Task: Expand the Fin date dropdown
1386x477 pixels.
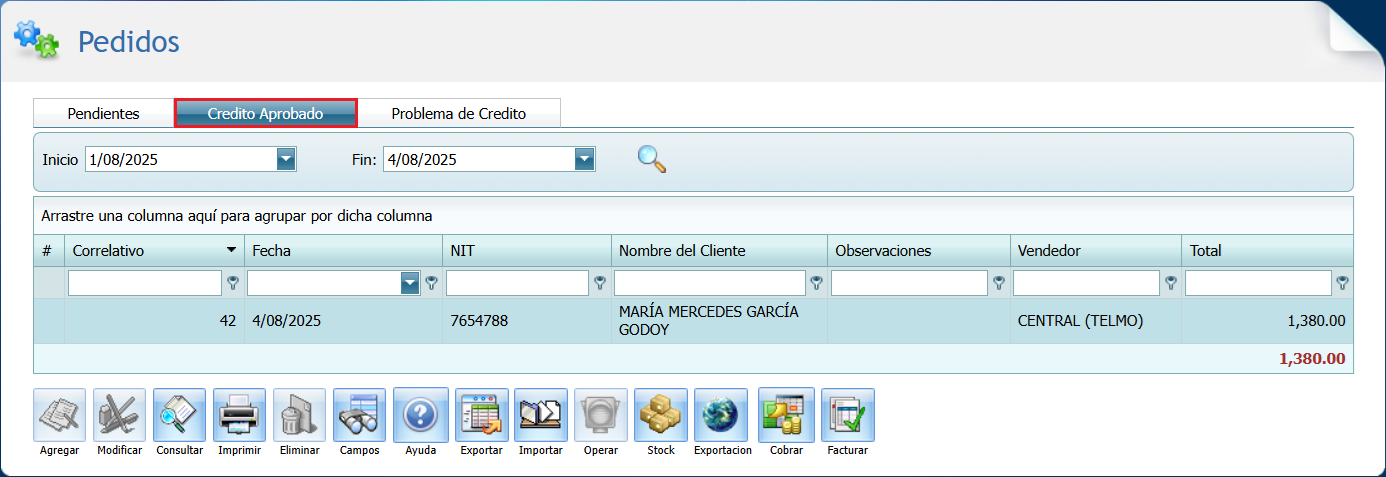Action: click(x=585, y=159)
